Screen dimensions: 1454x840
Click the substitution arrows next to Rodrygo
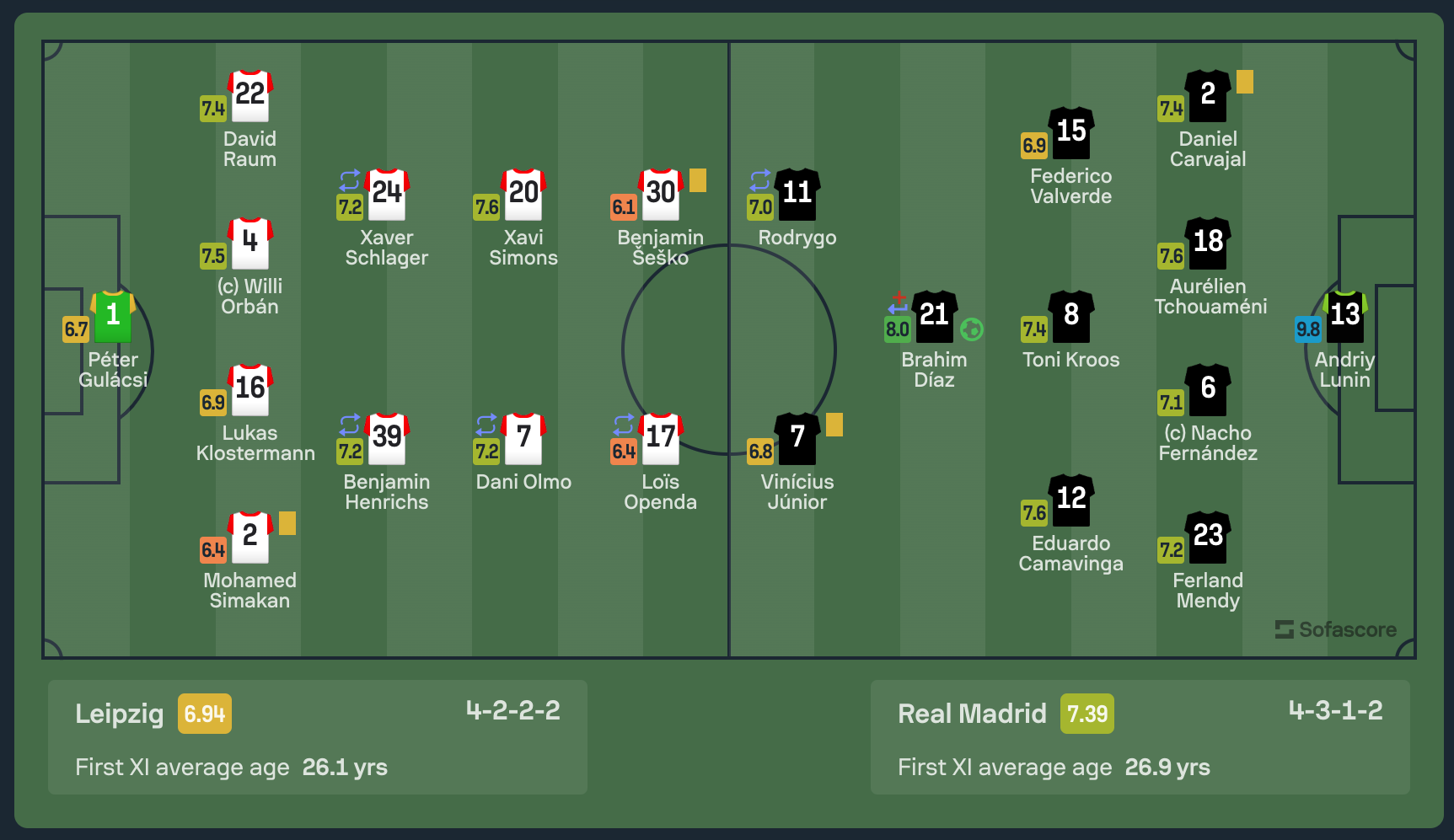click(x=760, y=179)
